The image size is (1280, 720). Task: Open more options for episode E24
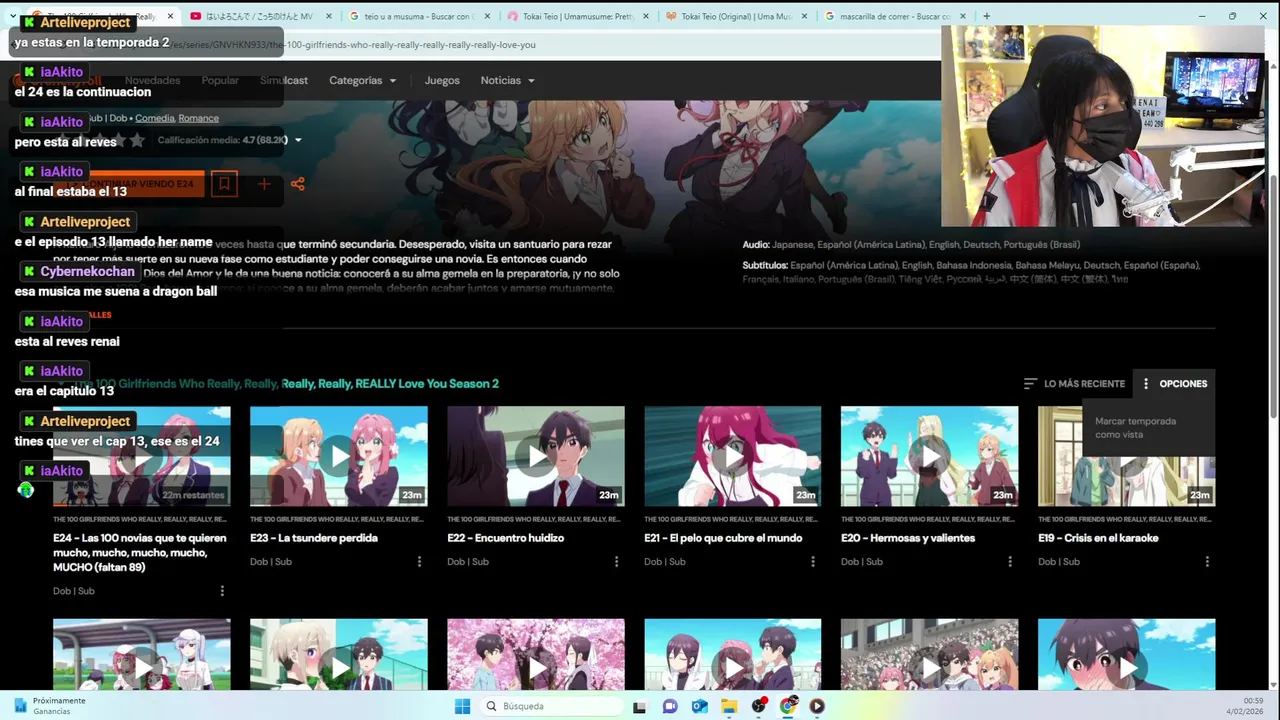point(222,591)
